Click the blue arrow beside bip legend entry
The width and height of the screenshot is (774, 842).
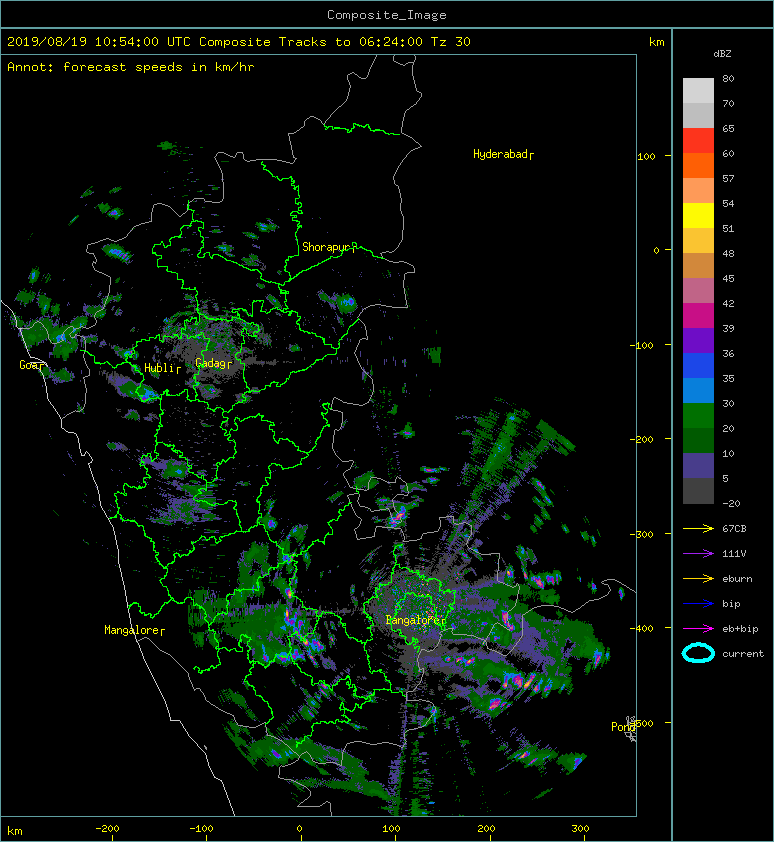coord(698,604)
